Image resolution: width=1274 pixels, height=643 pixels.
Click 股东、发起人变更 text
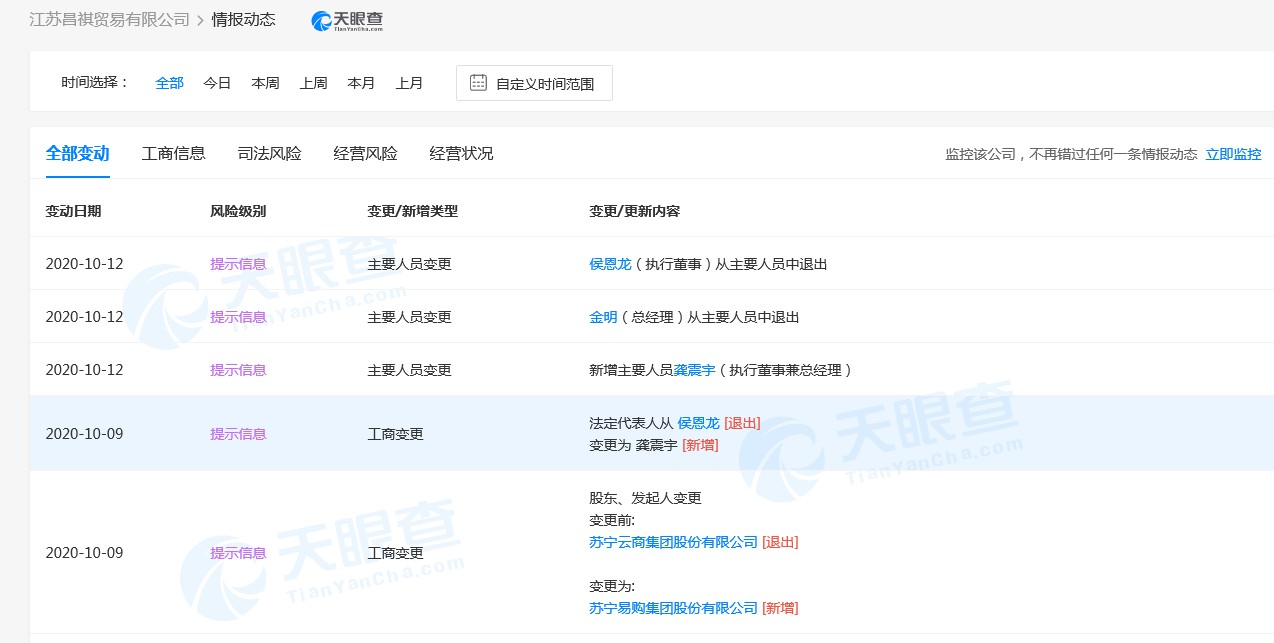click(645, 498)
